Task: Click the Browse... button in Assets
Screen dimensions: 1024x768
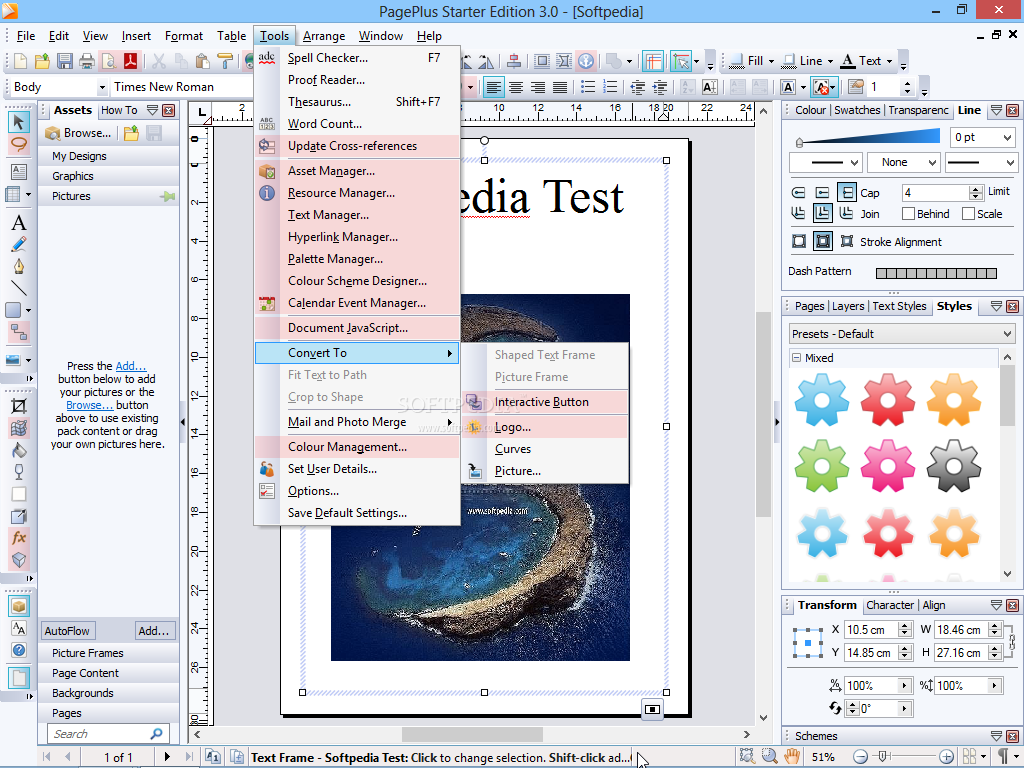Action: [78, 133]
